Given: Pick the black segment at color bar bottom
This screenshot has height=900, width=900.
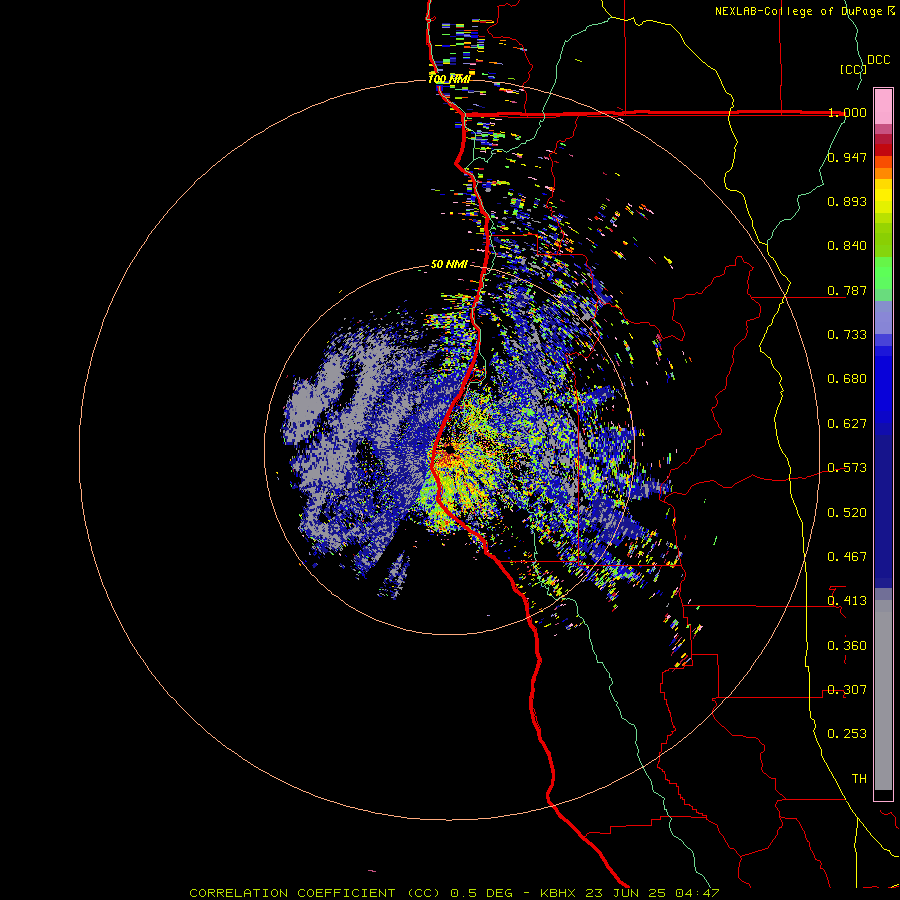Looking at the screenshot, I should [883, 795].
